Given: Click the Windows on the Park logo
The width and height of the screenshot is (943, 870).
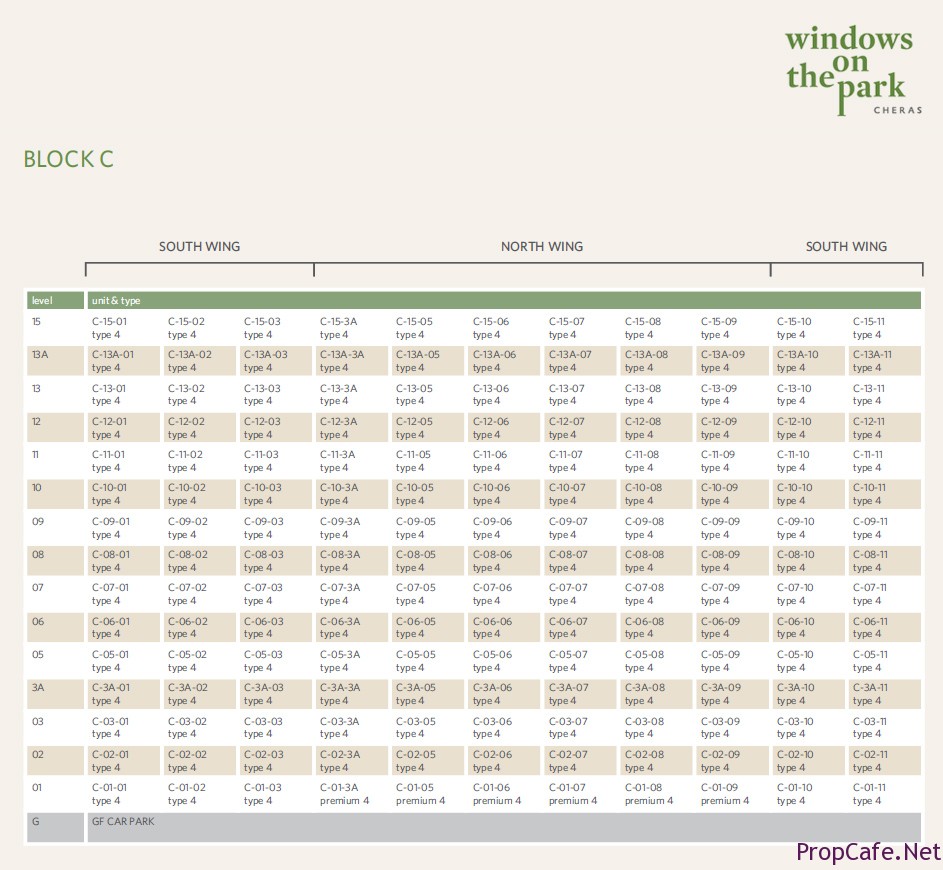Looking at the screenshot, I should [851, 69].
